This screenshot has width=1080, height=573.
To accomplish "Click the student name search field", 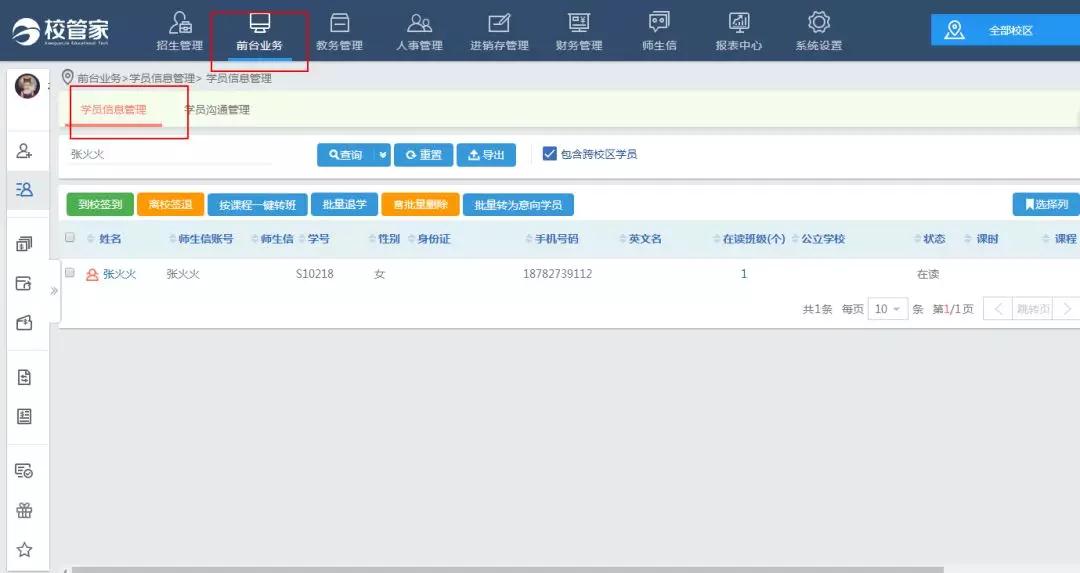I will tap(155, 155).
